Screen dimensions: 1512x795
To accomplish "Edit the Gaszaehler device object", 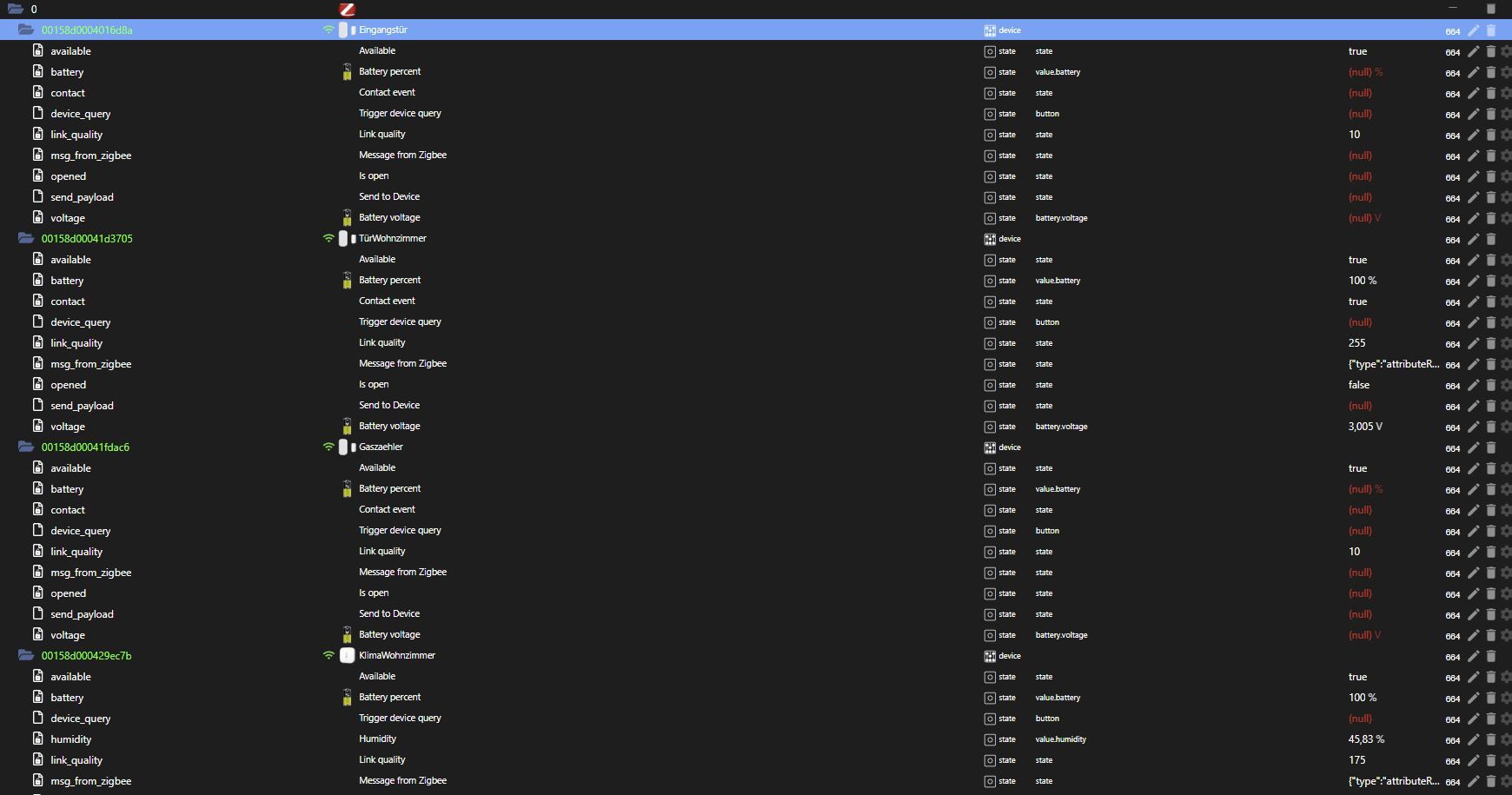I will click(x=1474, y=447).
